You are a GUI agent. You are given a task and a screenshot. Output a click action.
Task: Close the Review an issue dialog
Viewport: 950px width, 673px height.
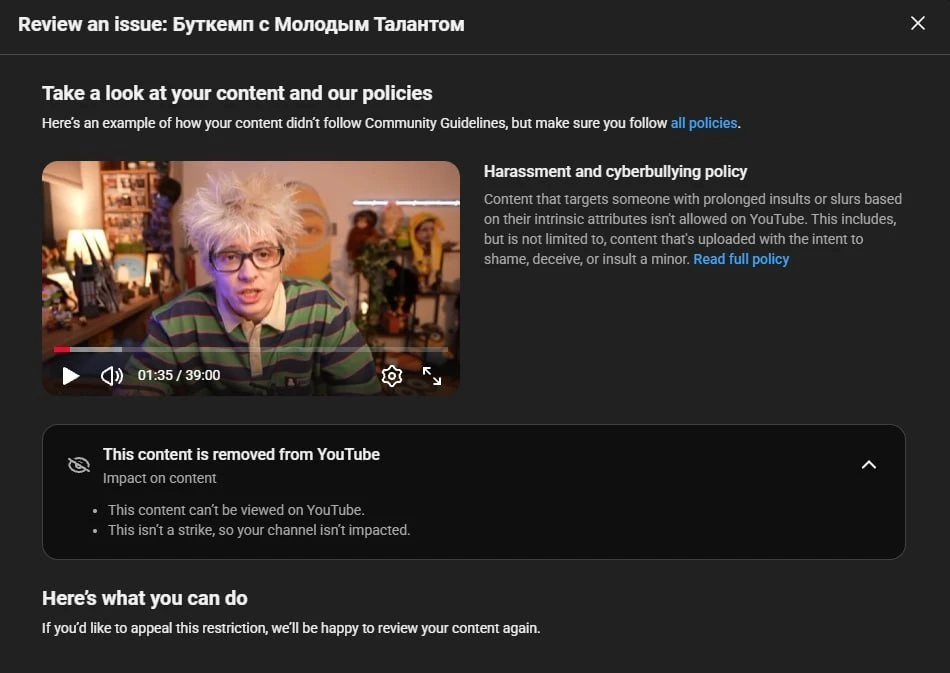[x=918, y=23]
